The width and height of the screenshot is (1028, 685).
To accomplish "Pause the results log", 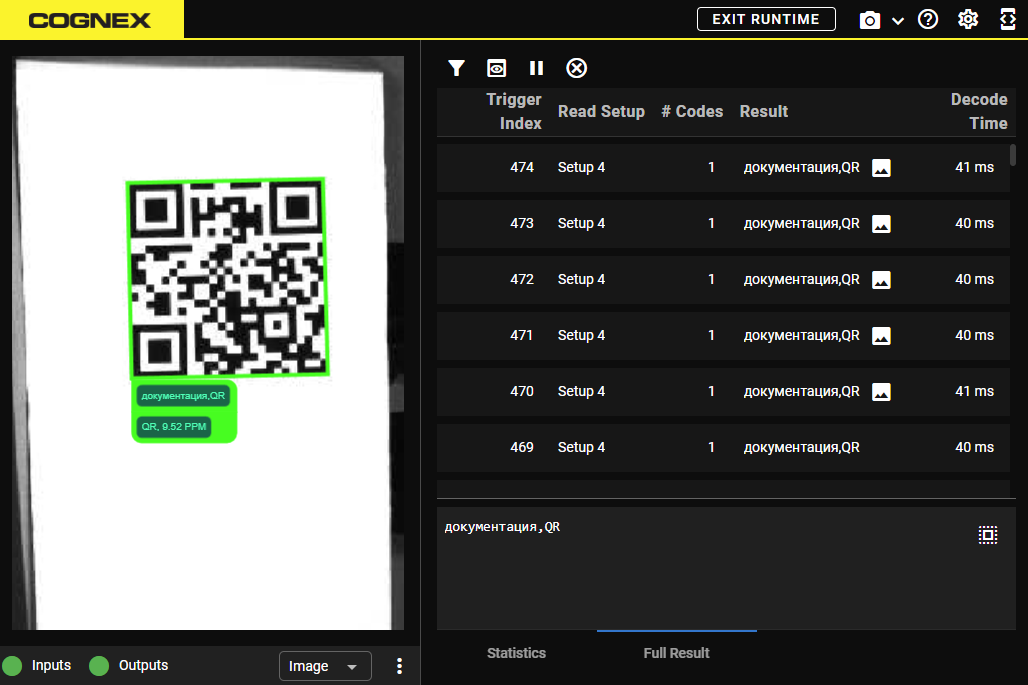I will [x=537, y=68].
